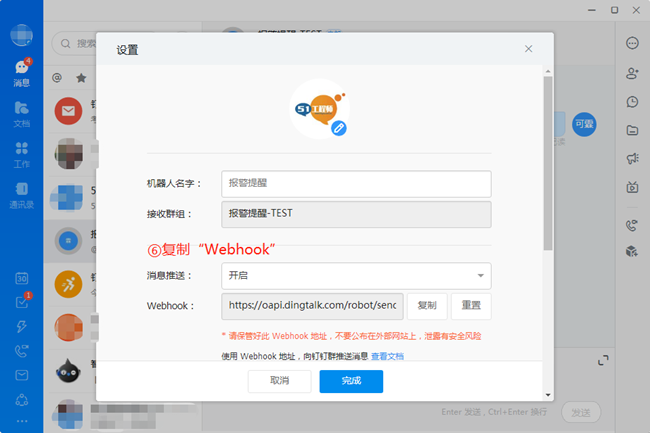Viewport: 650px width, 433px height.
Task: Click the phone call icon in right panel
Action: (632, 225)
